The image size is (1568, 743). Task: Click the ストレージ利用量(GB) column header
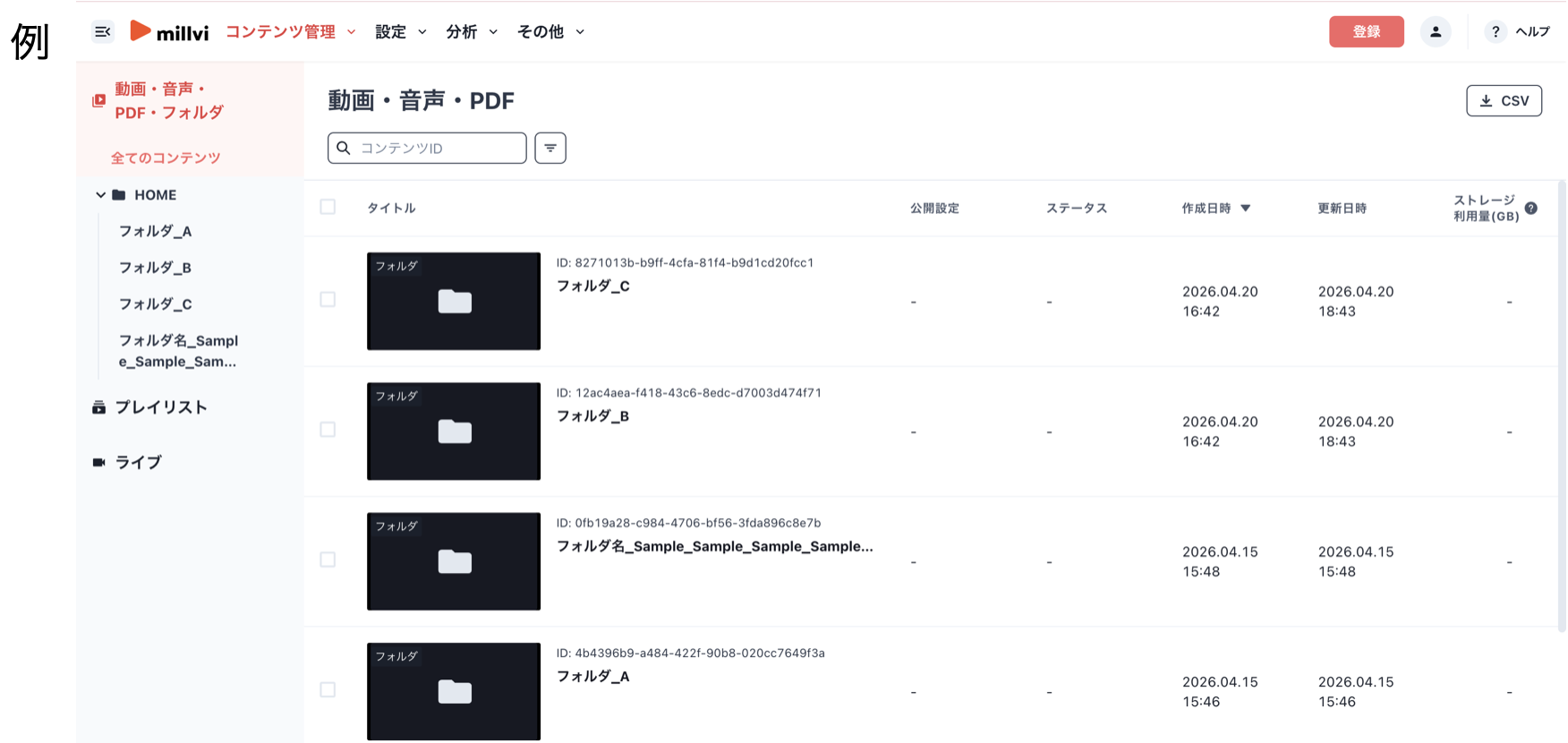tap(1486, 208)
